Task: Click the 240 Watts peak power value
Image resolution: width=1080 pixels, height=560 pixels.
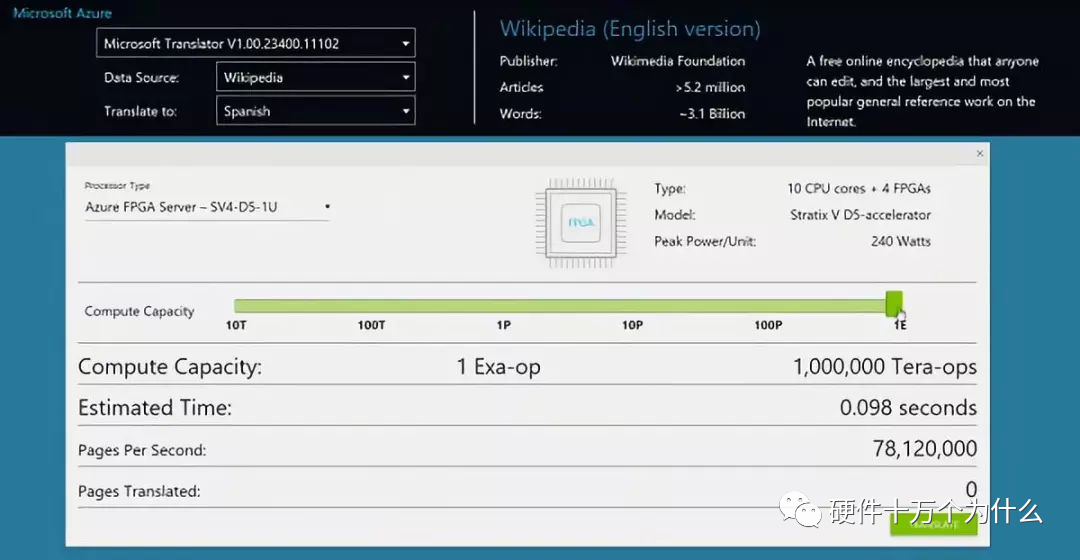Action: 900,241
